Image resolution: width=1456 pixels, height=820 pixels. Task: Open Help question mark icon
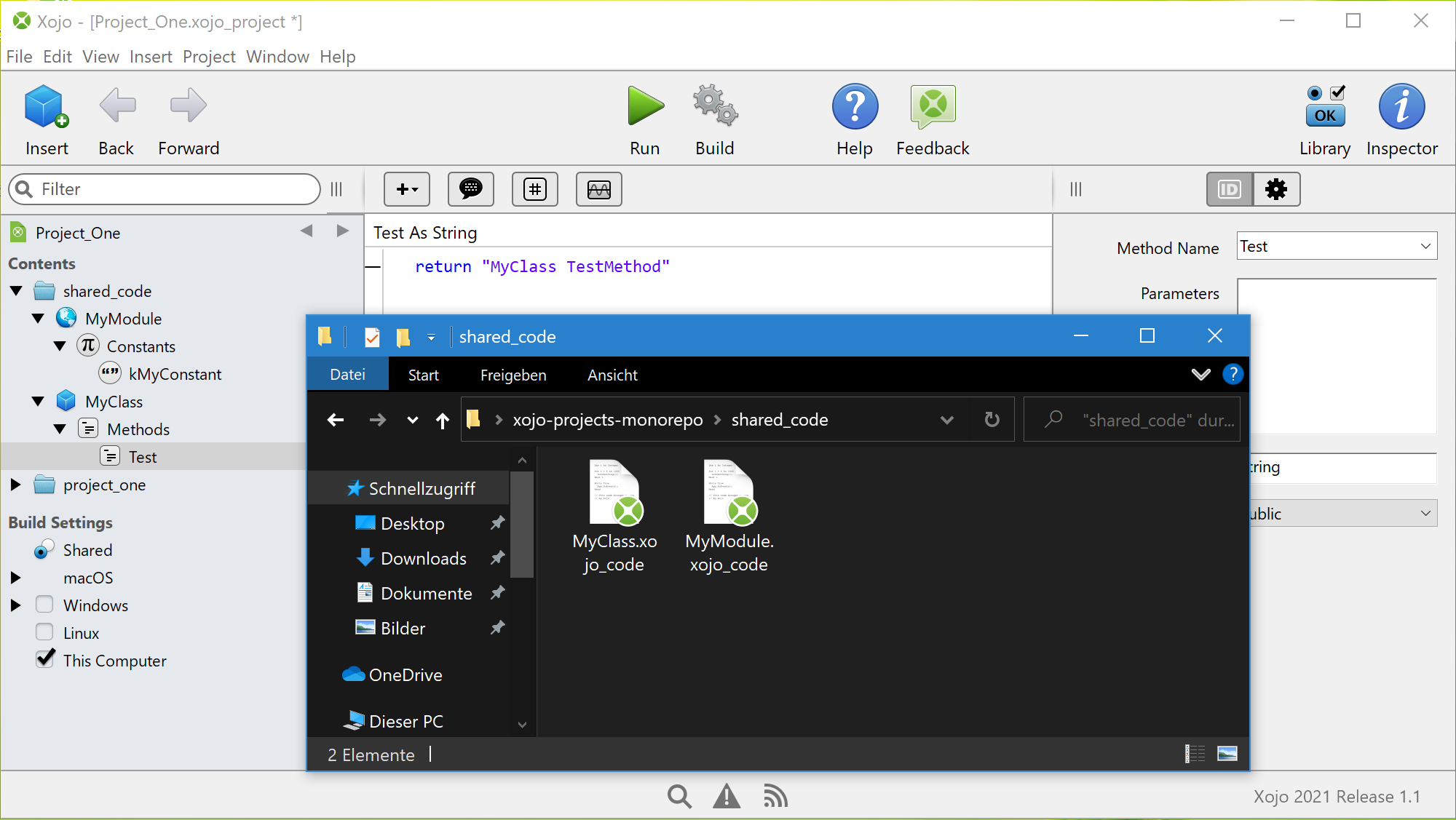(855, 106)
